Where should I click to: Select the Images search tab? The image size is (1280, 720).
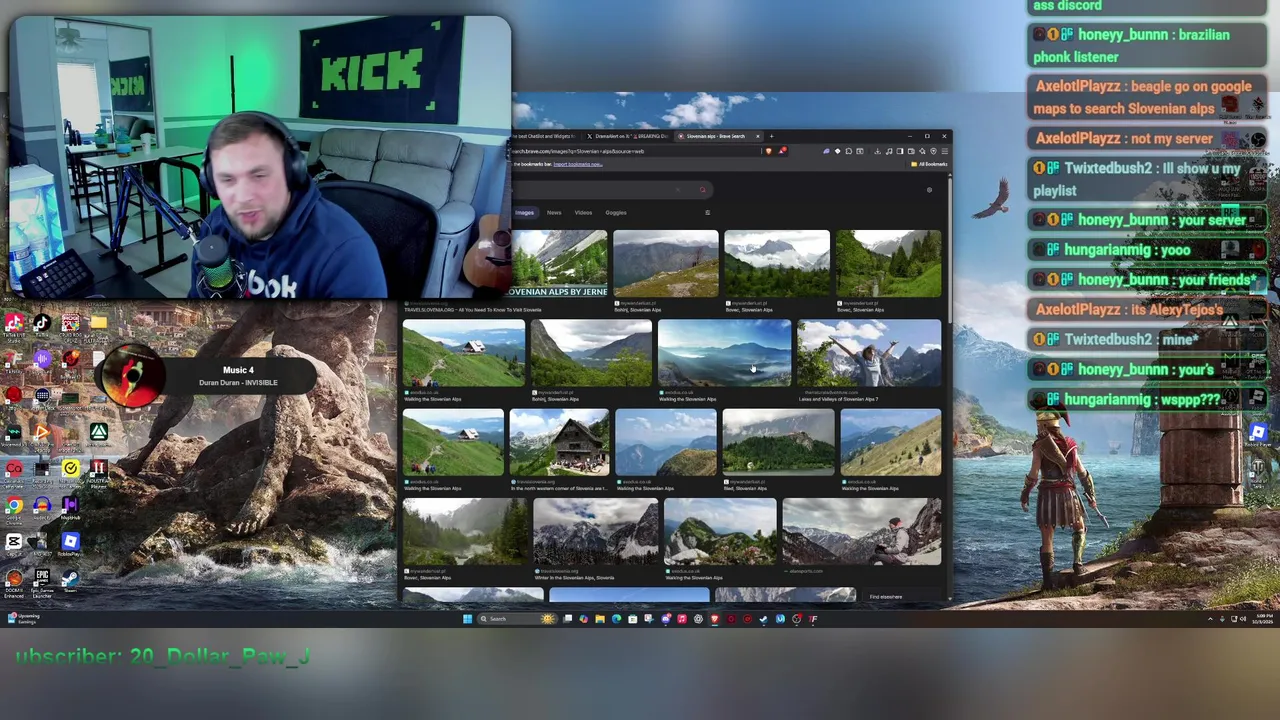[x=524, y=213]
